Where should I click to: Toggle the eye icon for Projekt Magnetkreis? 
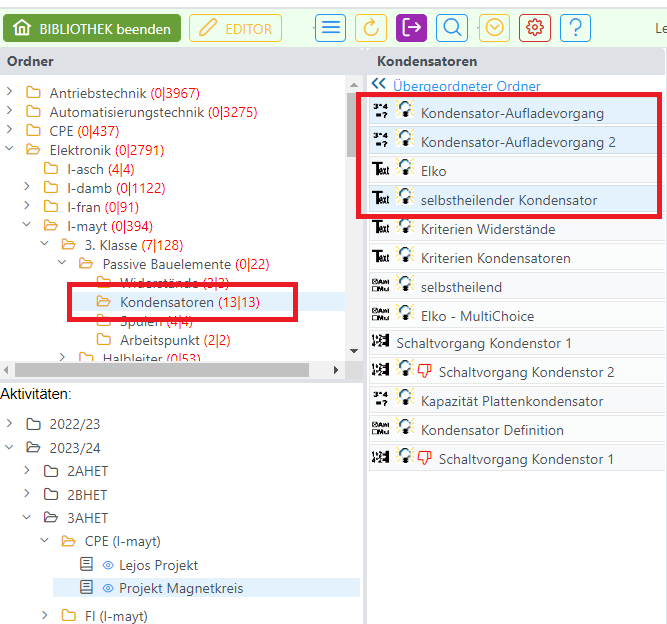point(108,588)
